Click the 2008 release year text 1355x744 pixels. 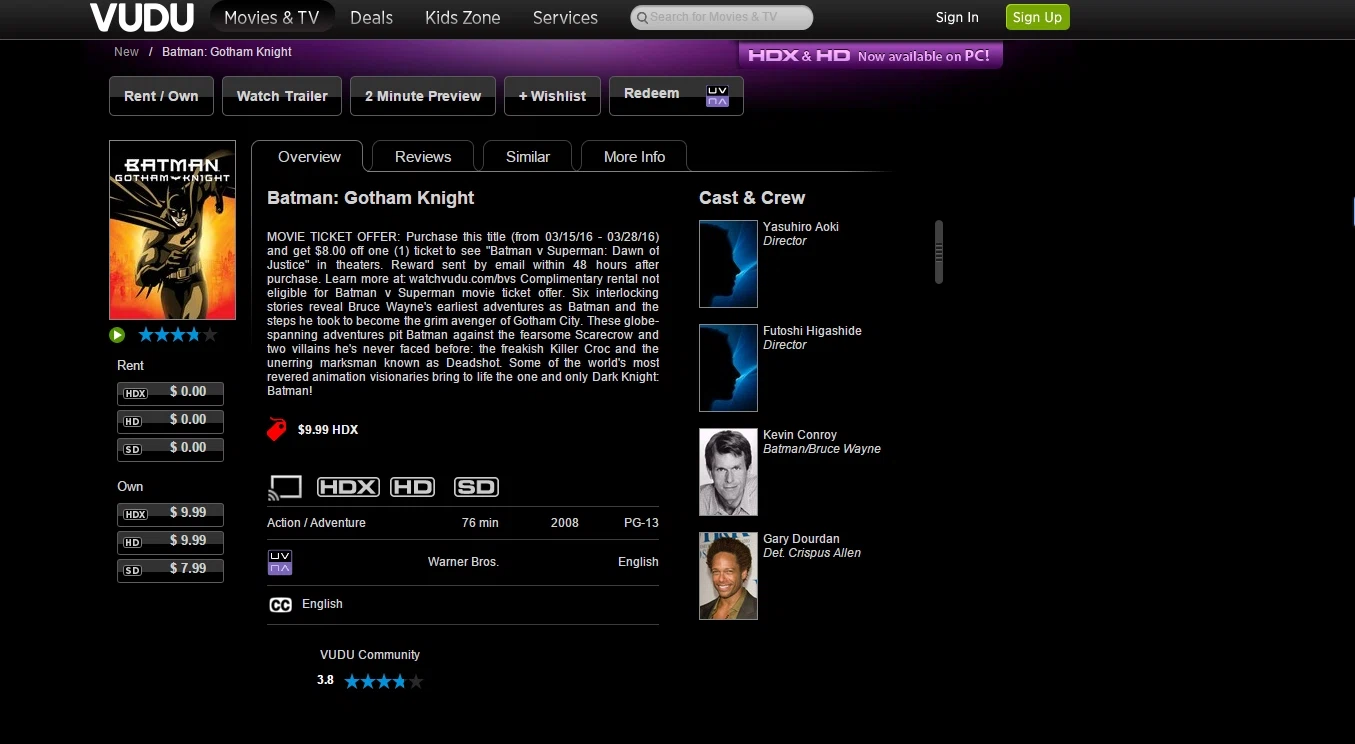coord(564,523)
